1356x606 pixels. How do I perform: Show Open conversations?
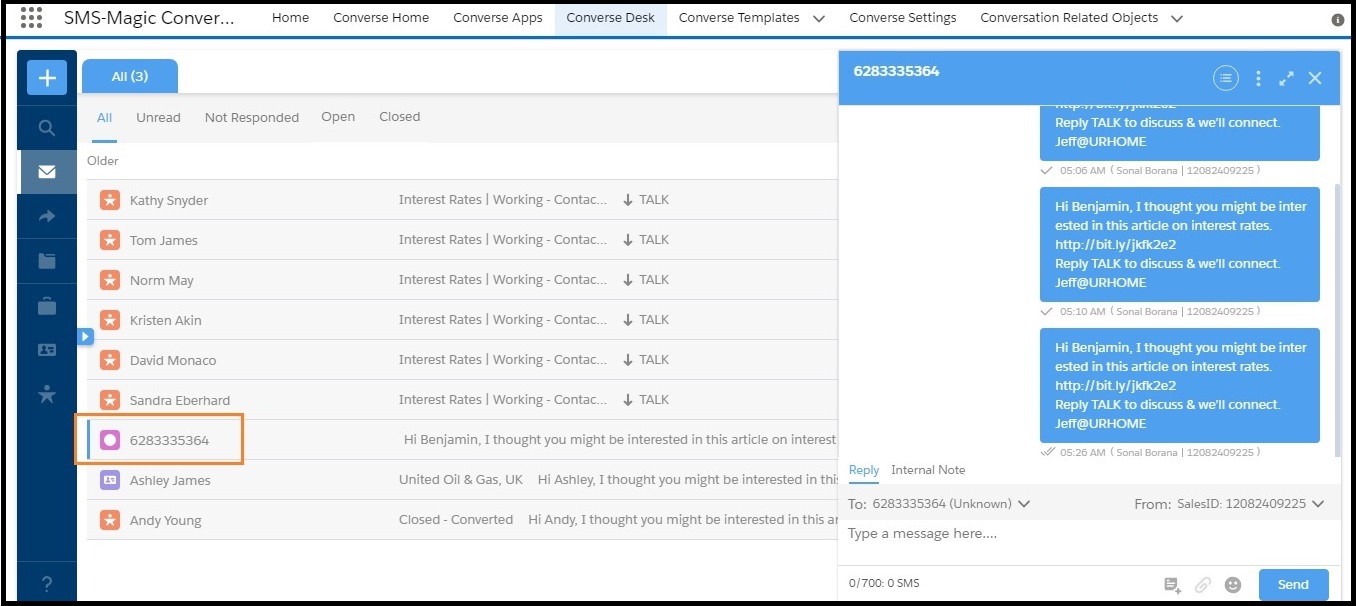[x=338, y=117]
